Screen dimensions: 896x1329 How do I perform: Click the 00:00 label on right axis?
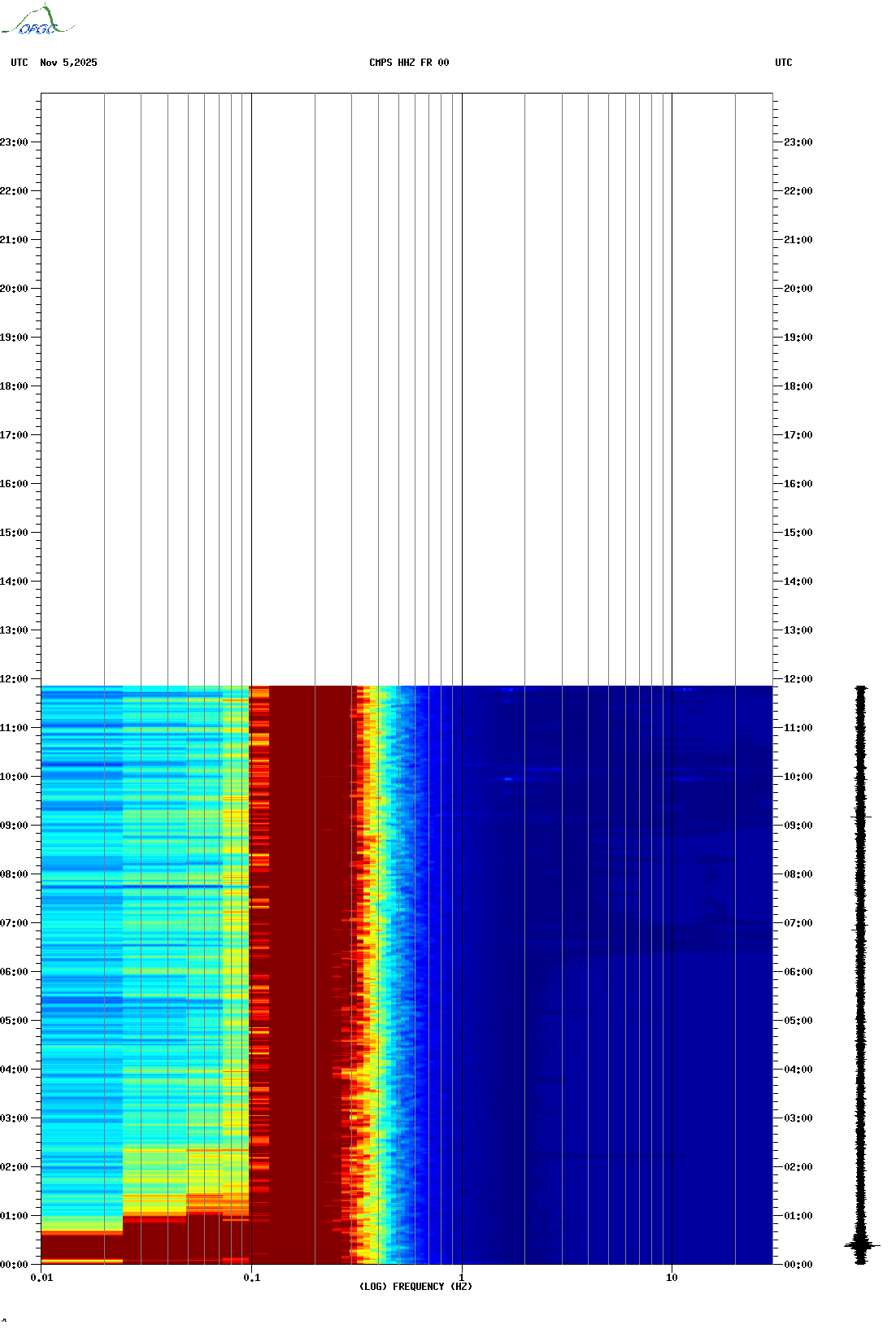(x=798, y=1265)
